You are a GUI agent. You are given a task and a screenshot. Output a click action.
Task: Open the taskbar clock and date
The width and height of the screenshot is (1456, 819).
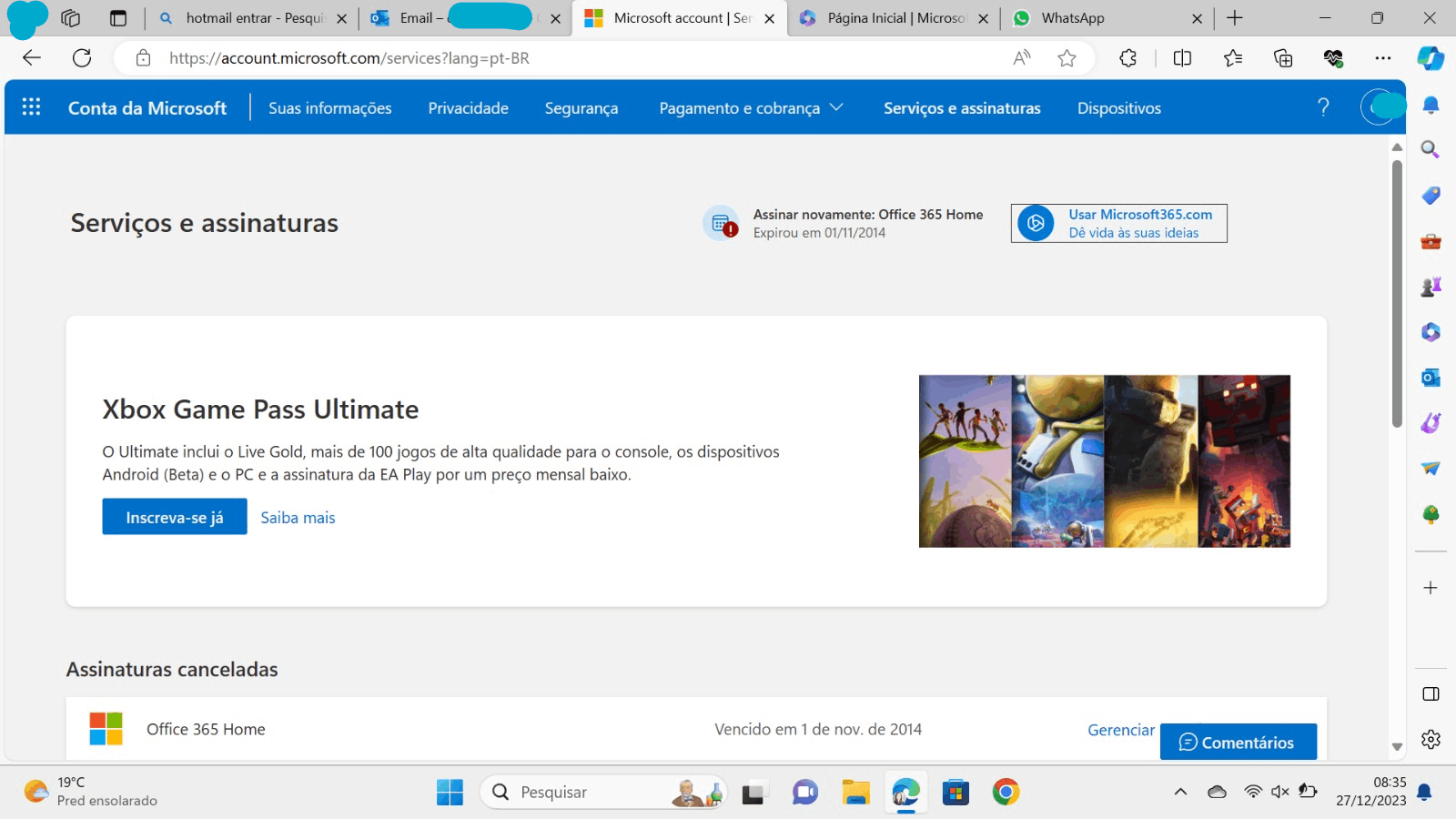coord(1371,792)
